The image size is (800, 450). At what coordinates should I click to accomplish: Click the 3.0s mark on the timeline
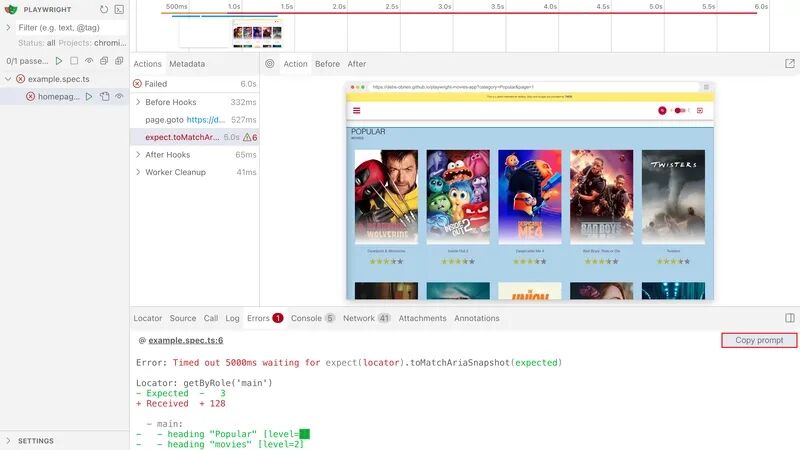(444, 7)
